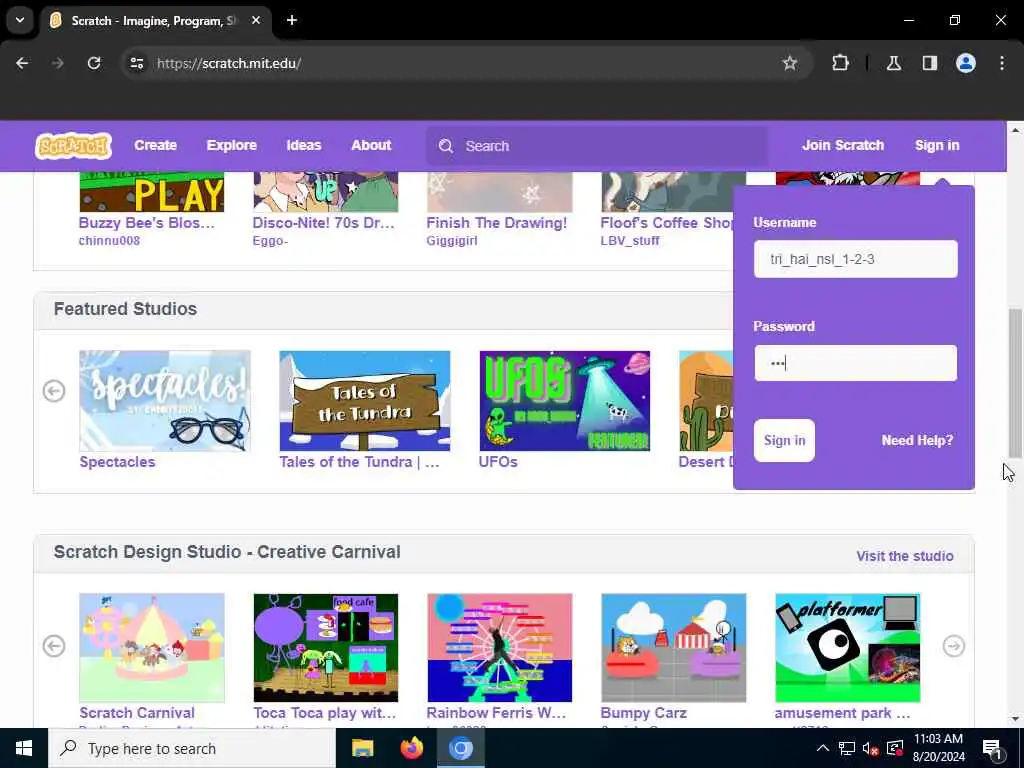Open Bumpy Carz project thumbnail
Image resolution: width=1024 pixels, height=768 pixels.
point(673,648)
